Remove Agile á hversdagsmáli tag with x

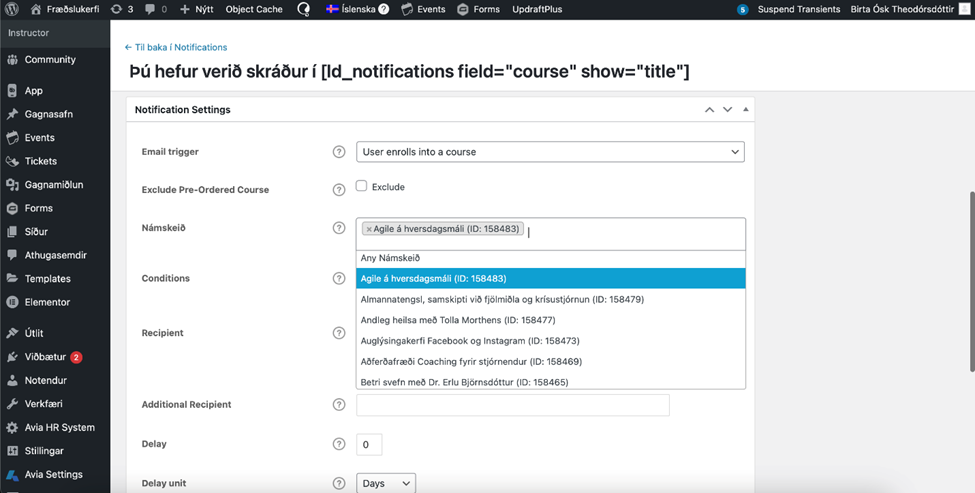click(x=369, y=229)
